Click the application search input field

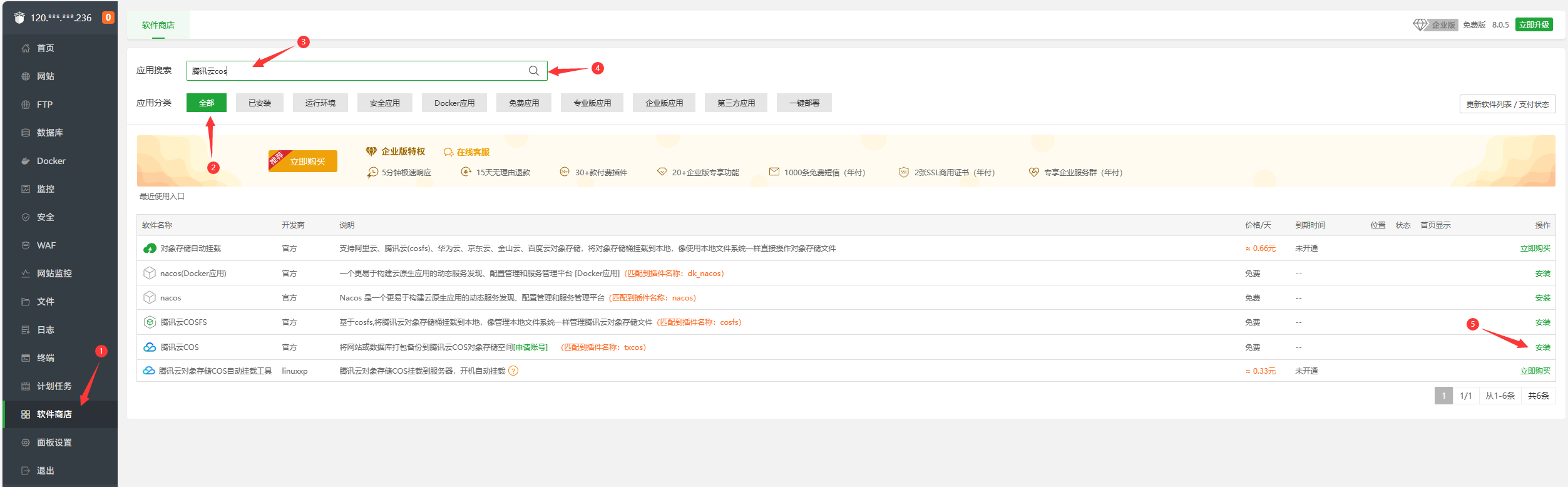click(367, 71)
